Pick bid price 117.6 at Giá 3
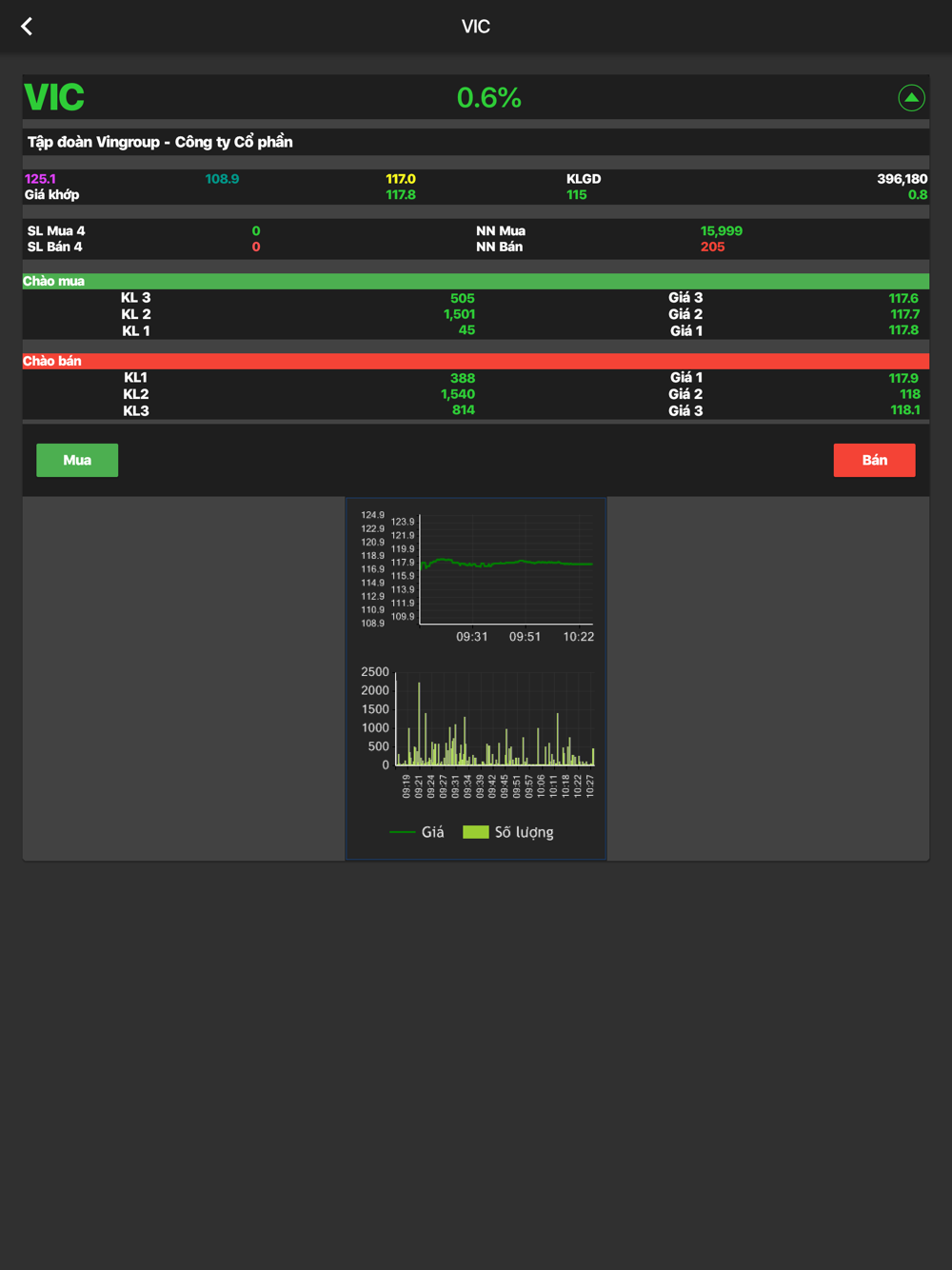Image resolution: width=952 pixels, height=1270 pixels. click(902, 298)
